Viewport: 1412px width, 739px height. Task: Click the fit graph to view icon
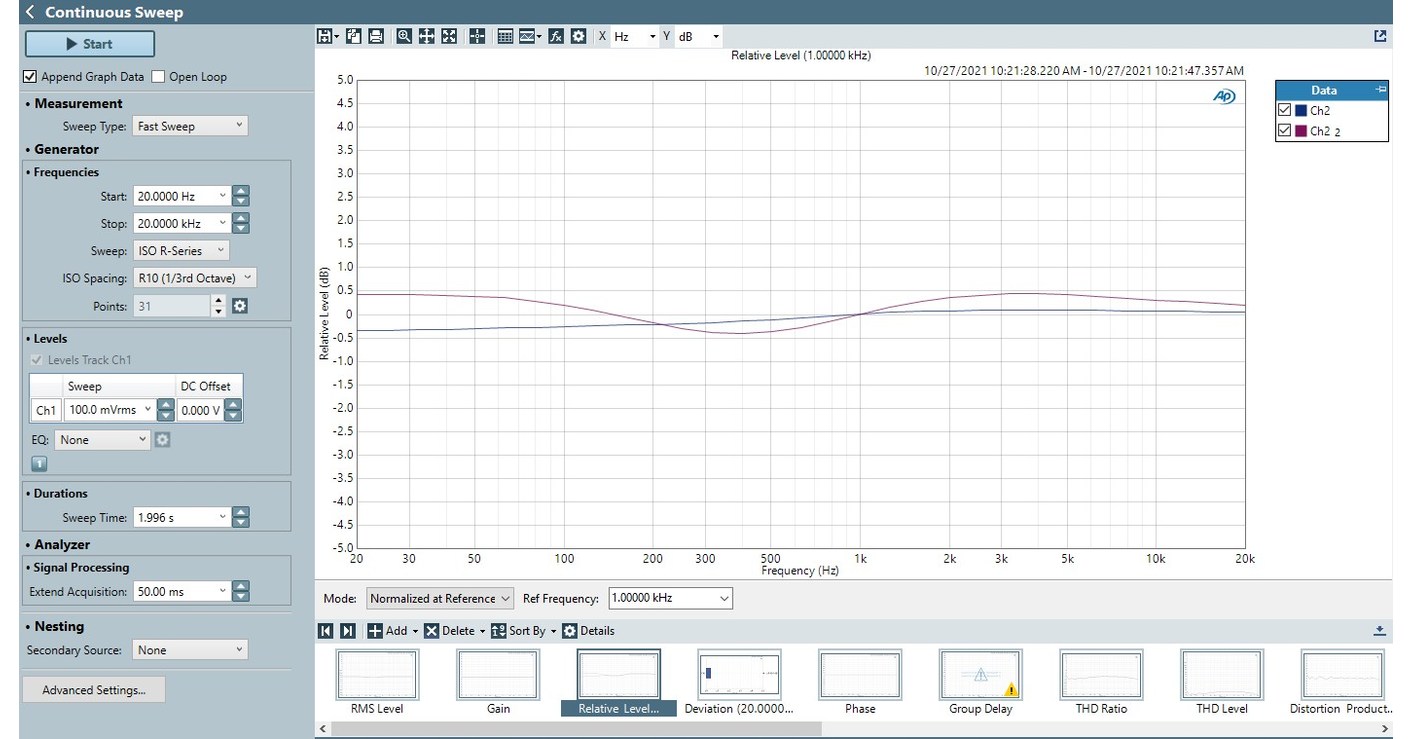click(x=447, y=35)
